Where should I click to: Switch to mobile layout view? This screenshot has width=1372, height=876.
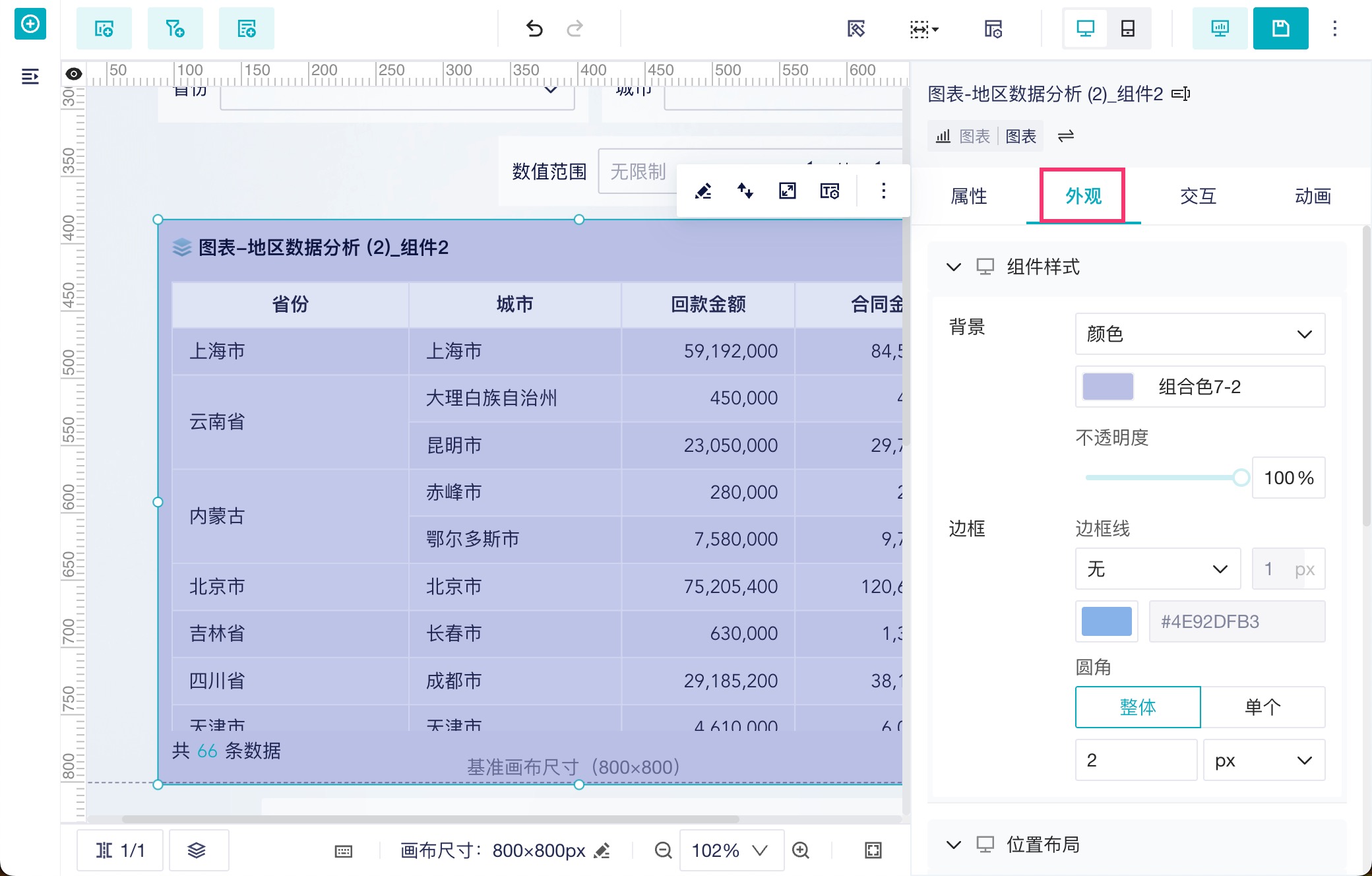(1128, 28)
